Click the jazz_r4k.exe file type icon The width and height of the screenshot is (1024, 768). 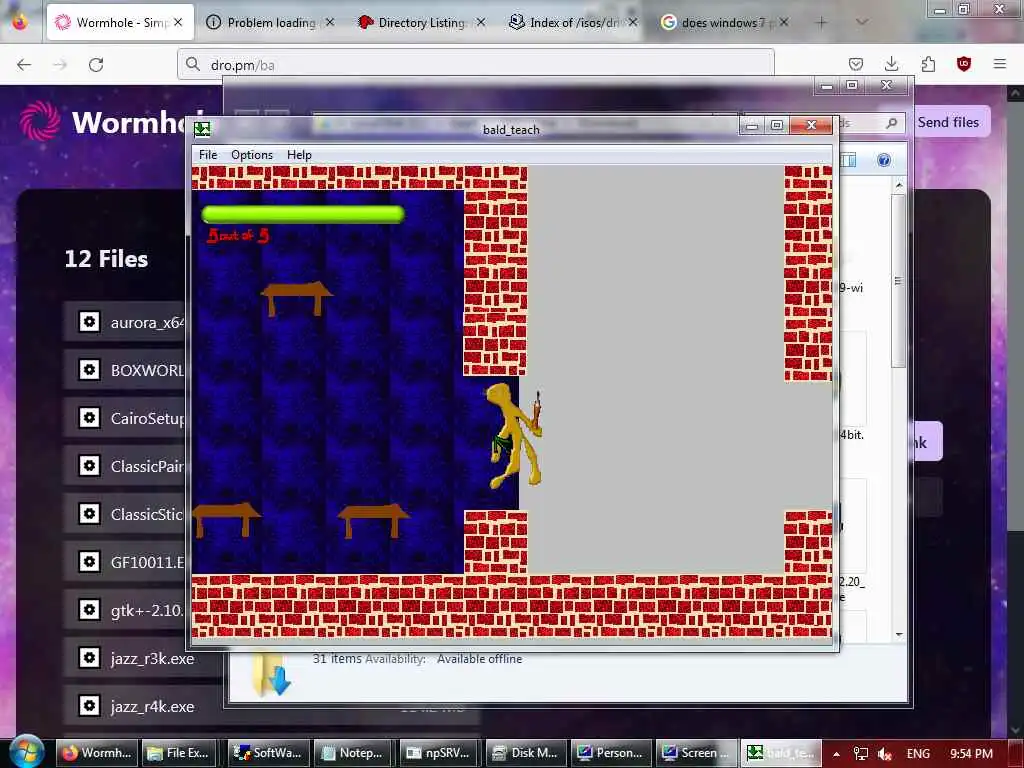[x=89, y=706]
